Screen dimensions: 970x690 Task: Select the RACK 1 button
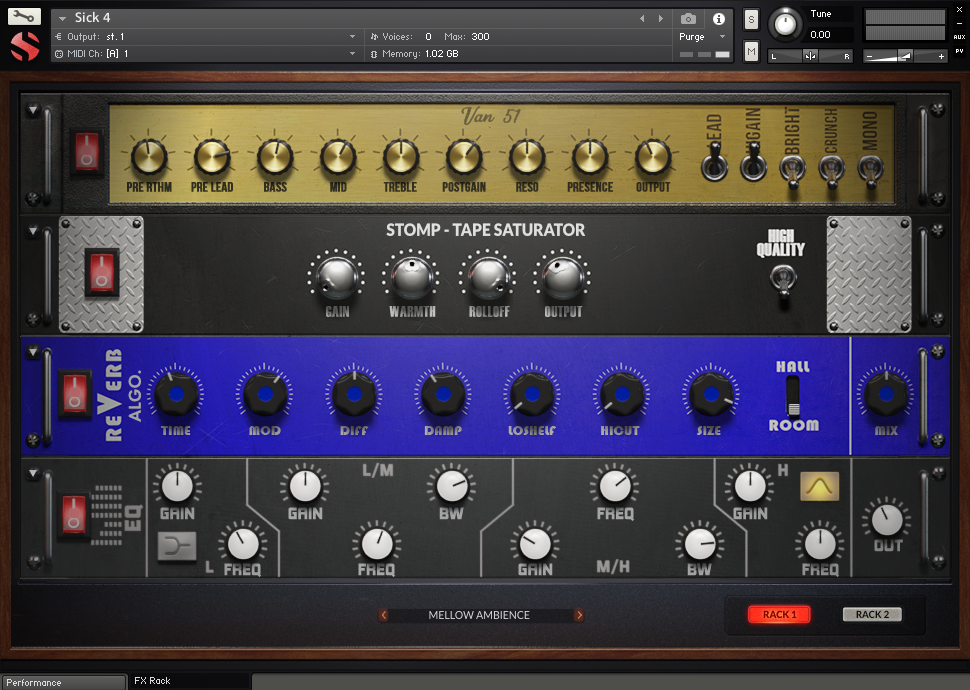click(779, 615)
